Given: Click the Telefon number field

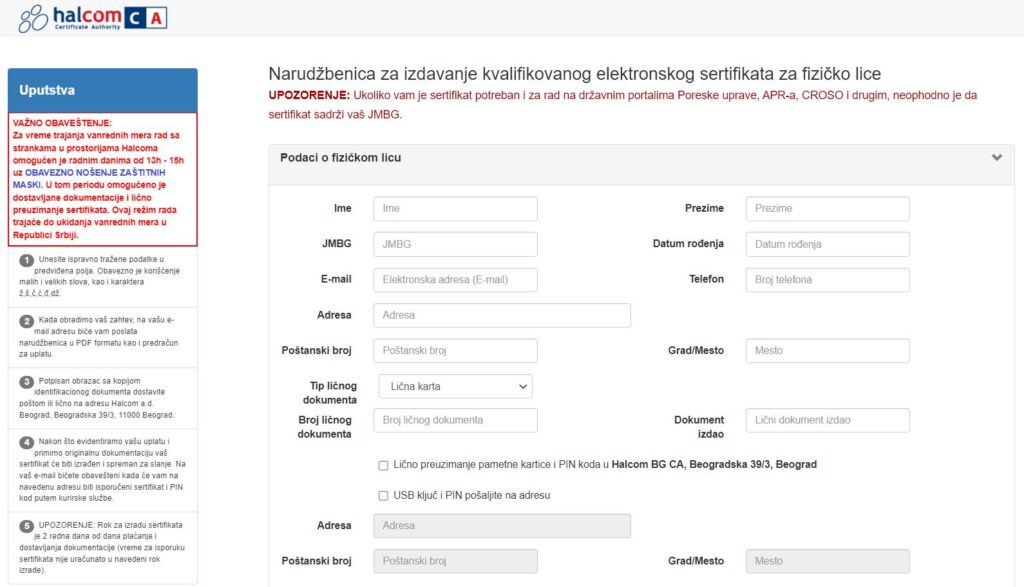Looking at the screenshot, I should (x=827, y=279).
